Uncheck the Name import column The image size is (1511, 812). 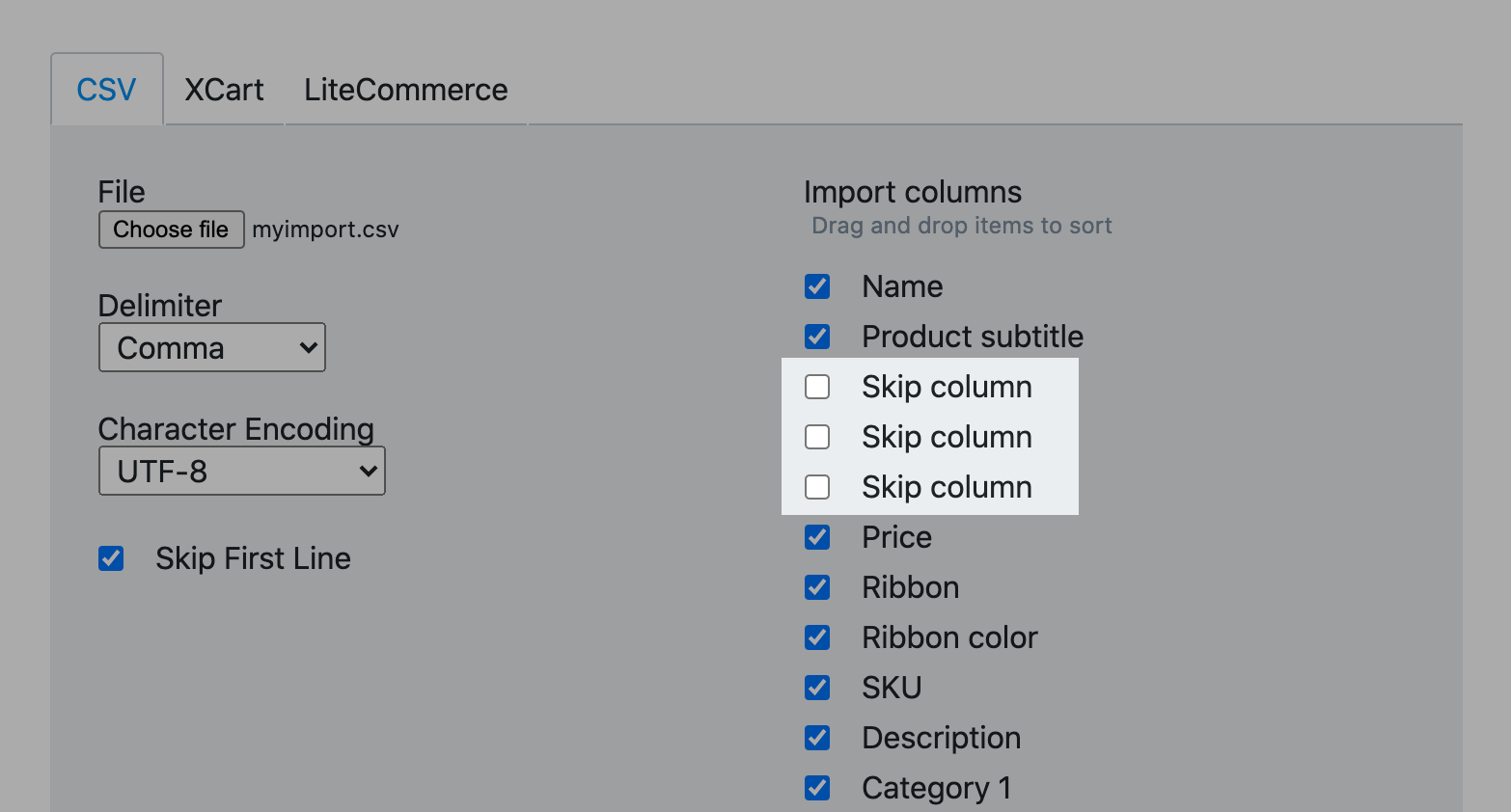[x=817, y=286]
